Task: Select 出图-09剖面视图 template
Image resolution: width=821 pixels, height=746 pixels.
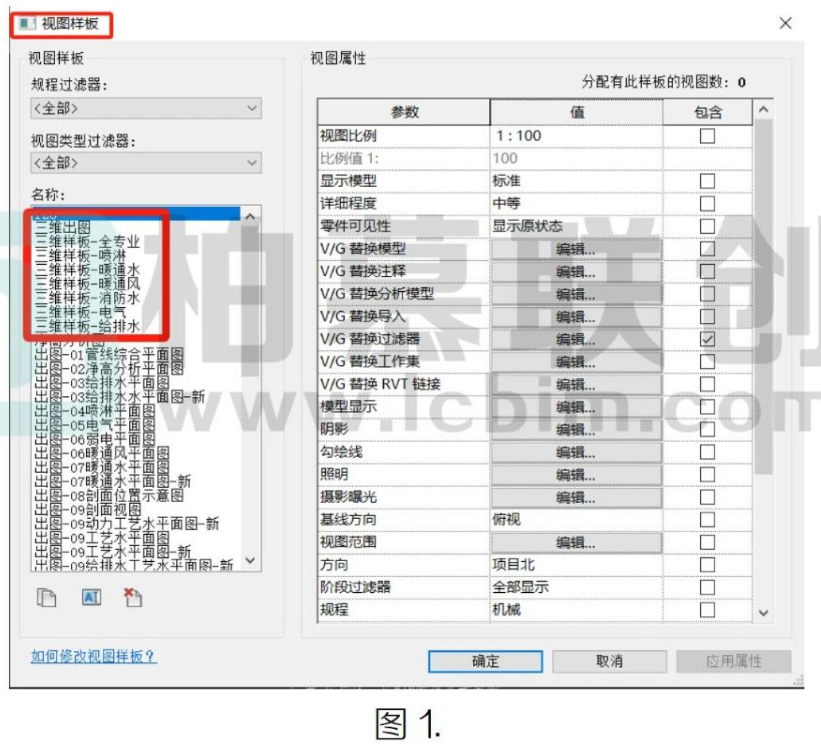Action: tap(87, 509)
